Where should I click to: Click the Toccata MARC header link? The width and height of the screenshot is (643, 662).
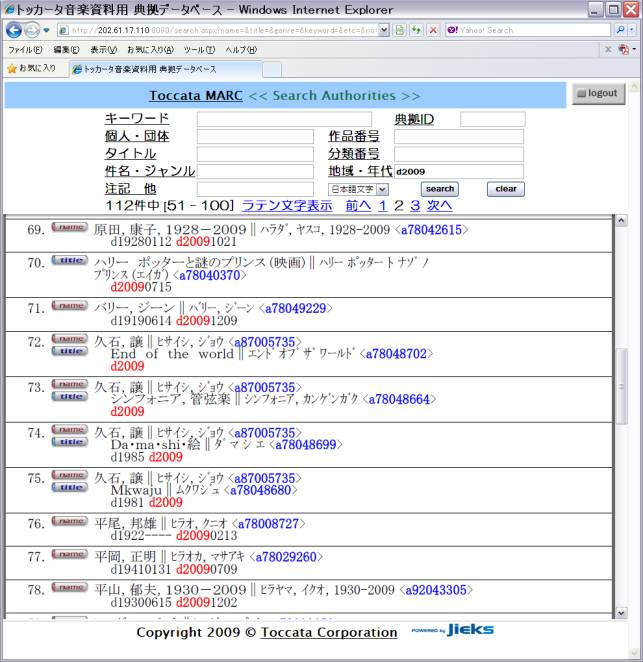pos(196,95)
